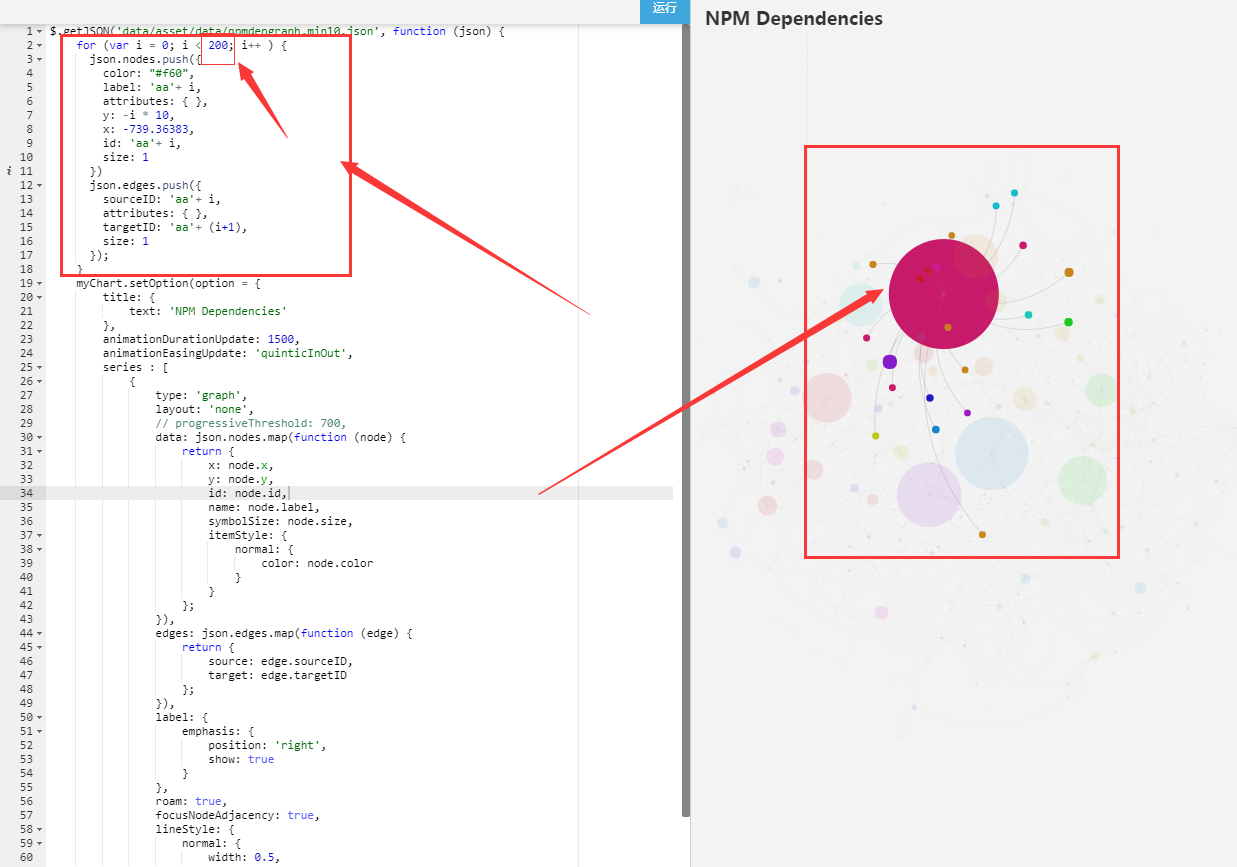Fold the edges map function at line 44
The width and height of the screenshot is (1237, 867).
coord(39,633)
